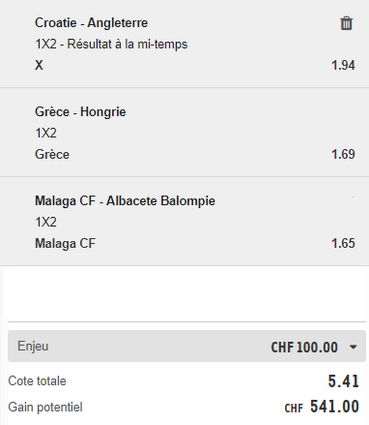Select the 5.41 total odds value
This screenshot has height=425, width=369.
(343, 381)
